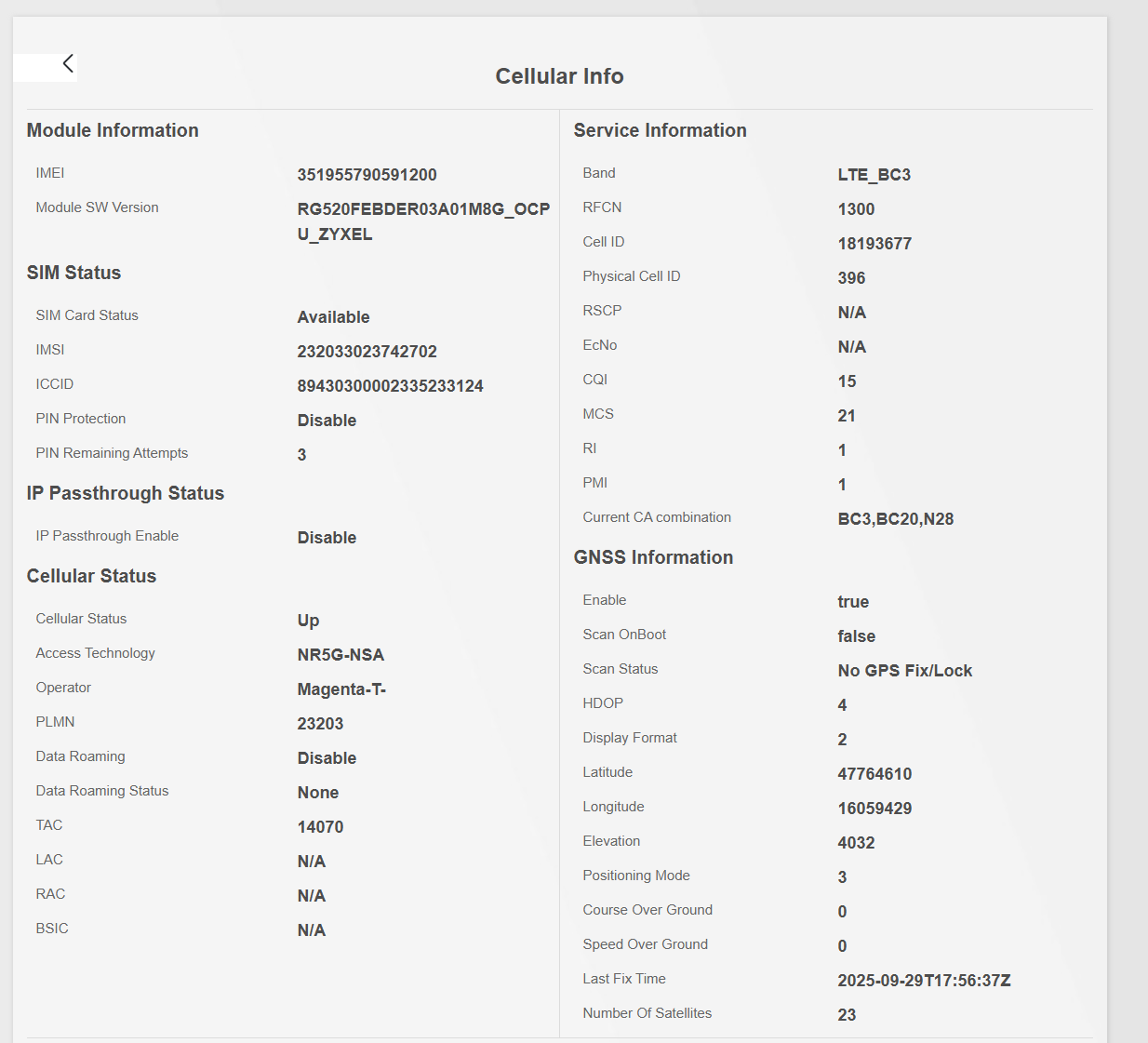
Task: Select Display Format value 2
Action: [842, 740]
